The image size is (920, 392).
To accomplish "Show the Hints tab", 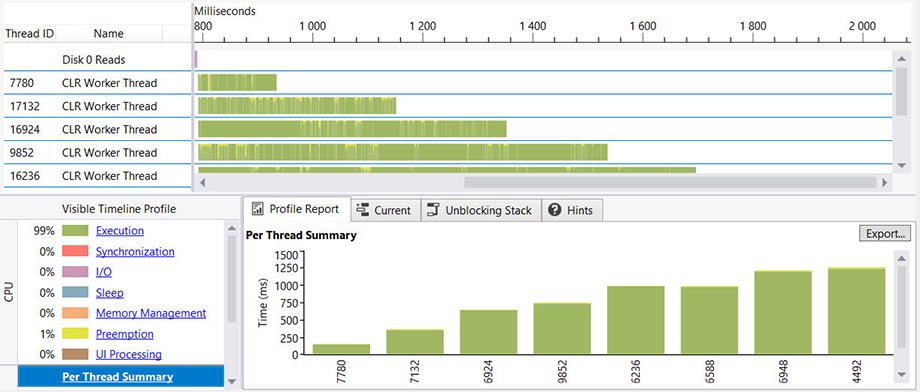I will (x=572, y=210).
